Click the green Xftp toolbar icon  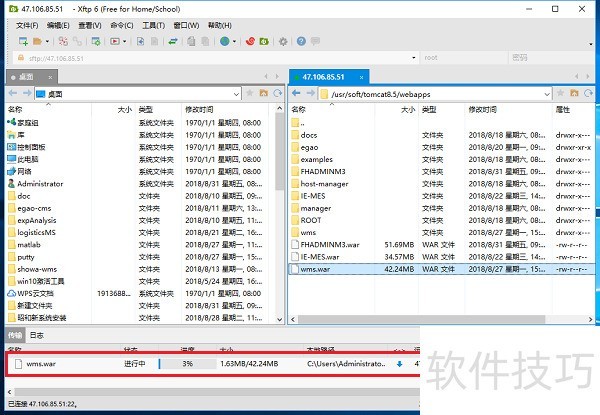pos(264,41)
